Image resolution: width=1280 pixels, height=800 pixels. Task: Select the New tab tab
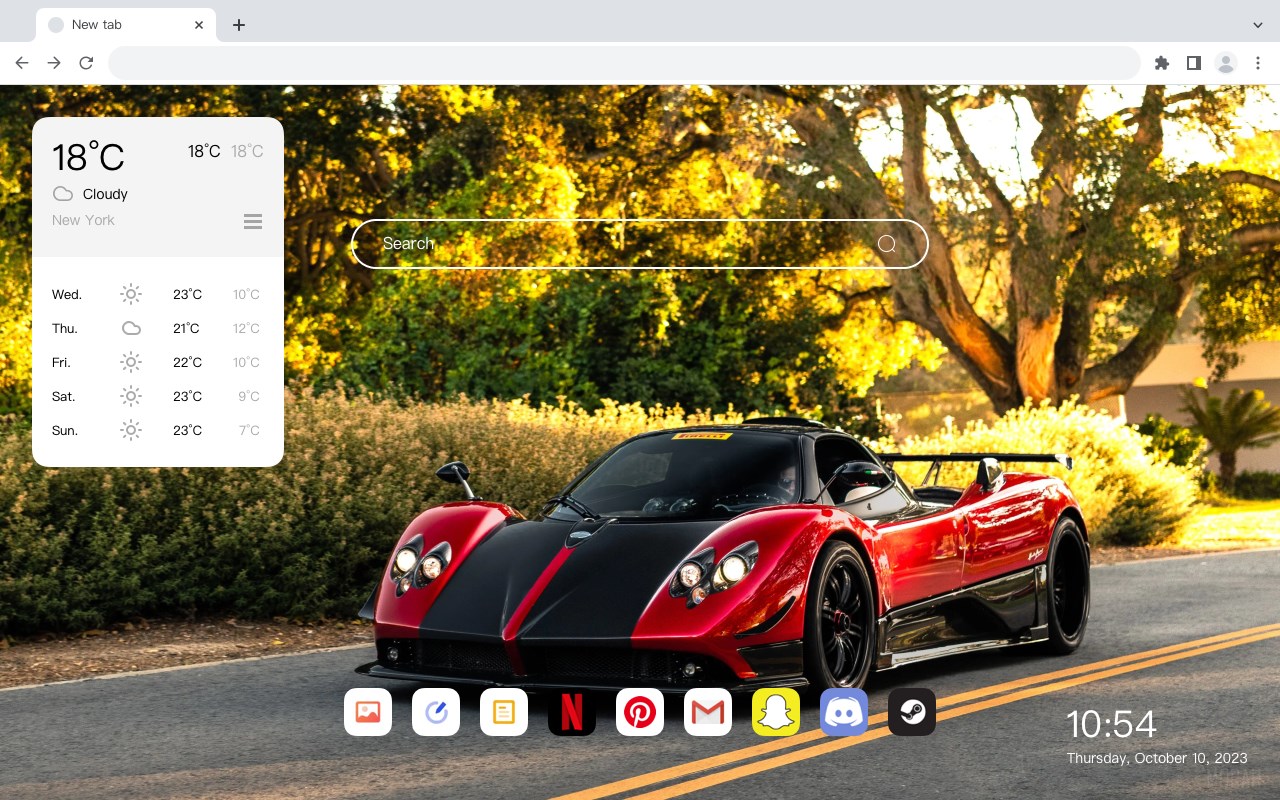click(x=126, y=25)
